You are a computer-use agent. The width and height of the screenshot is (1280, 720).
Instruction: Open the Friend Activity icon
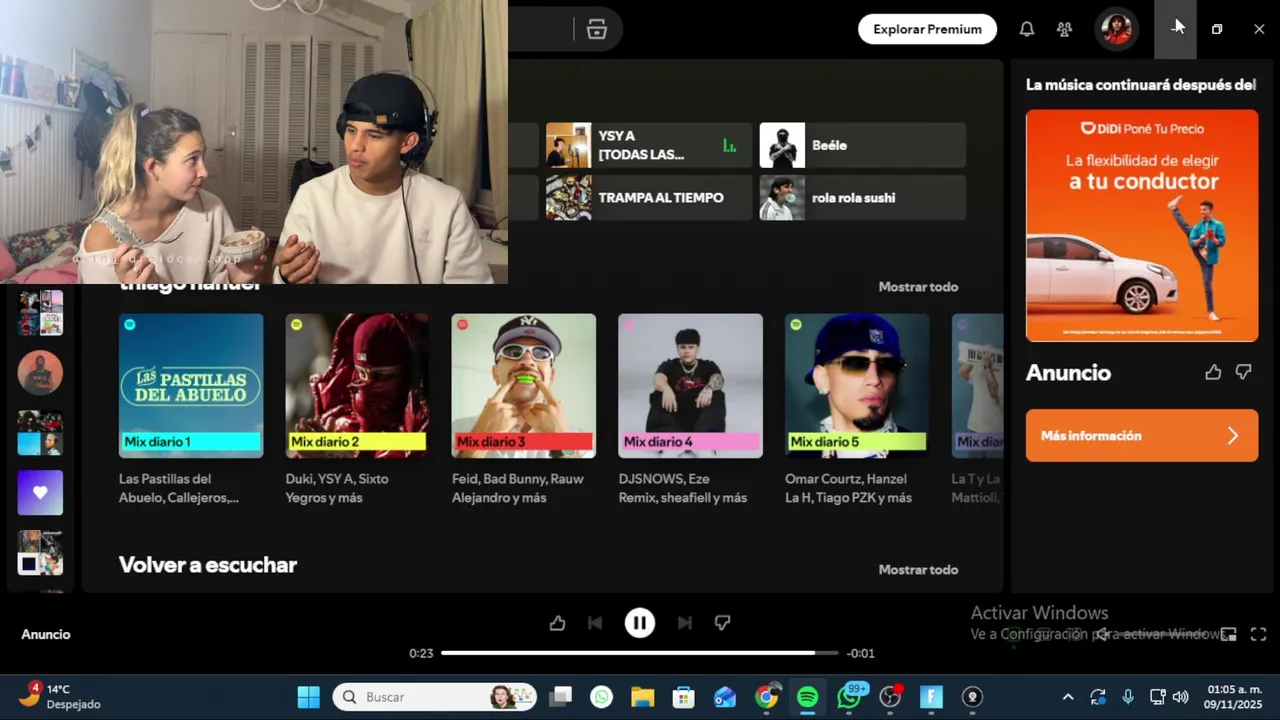click(1065, 29)
